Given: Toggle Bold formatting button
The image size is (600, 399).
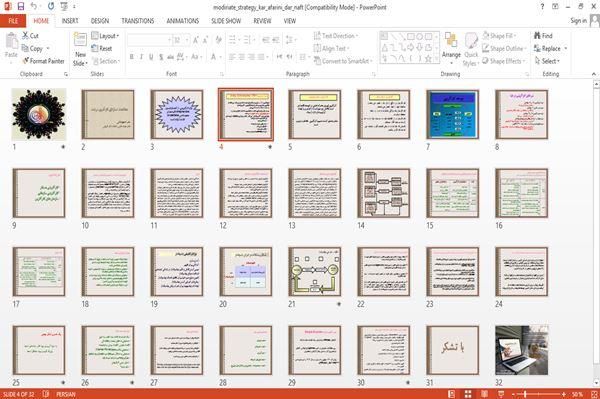Looking at the screenshot, I should pyautogui.click(x=132, y=57).
